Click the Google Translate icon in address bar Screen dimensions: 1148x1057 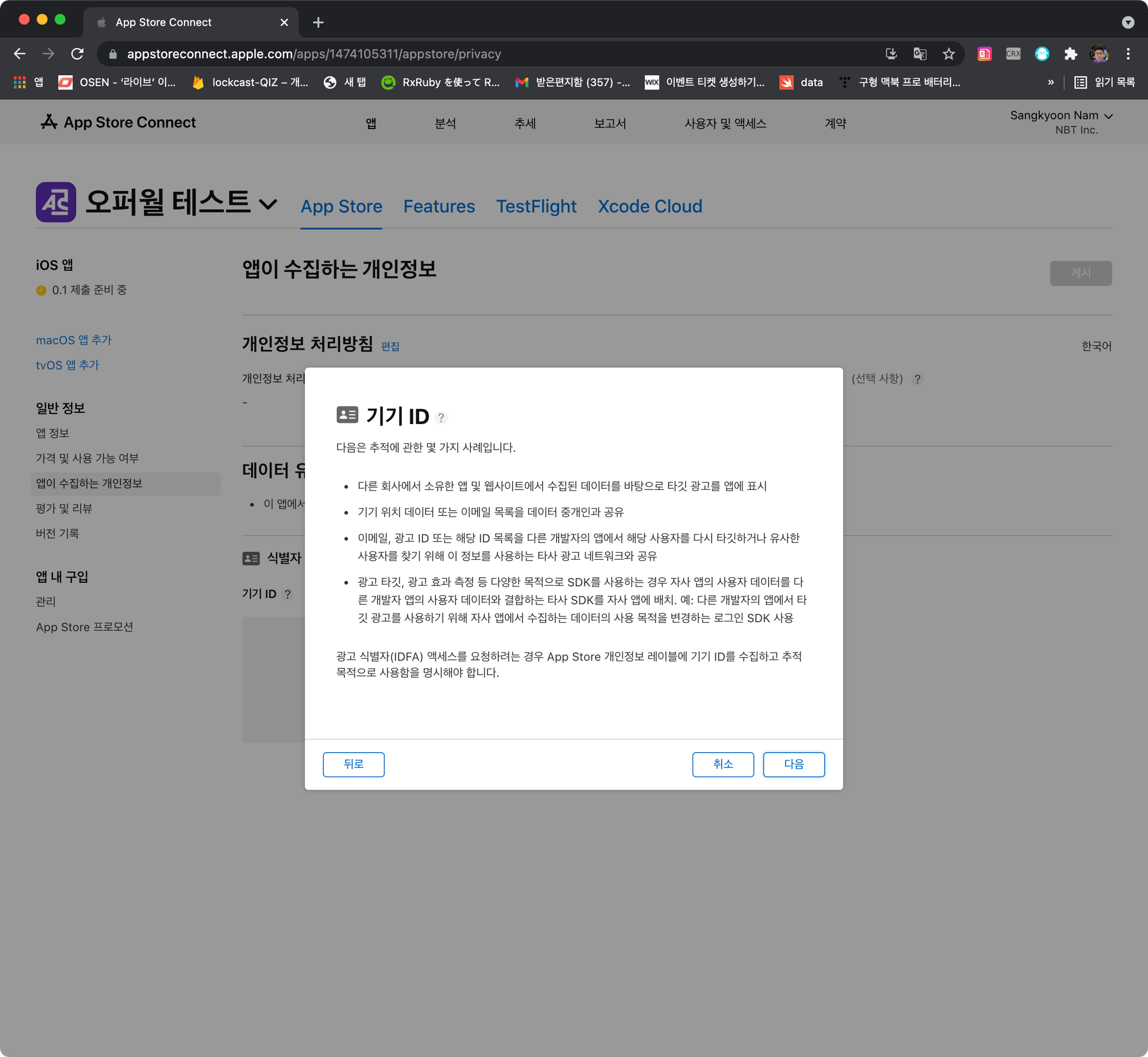[920, 54]
